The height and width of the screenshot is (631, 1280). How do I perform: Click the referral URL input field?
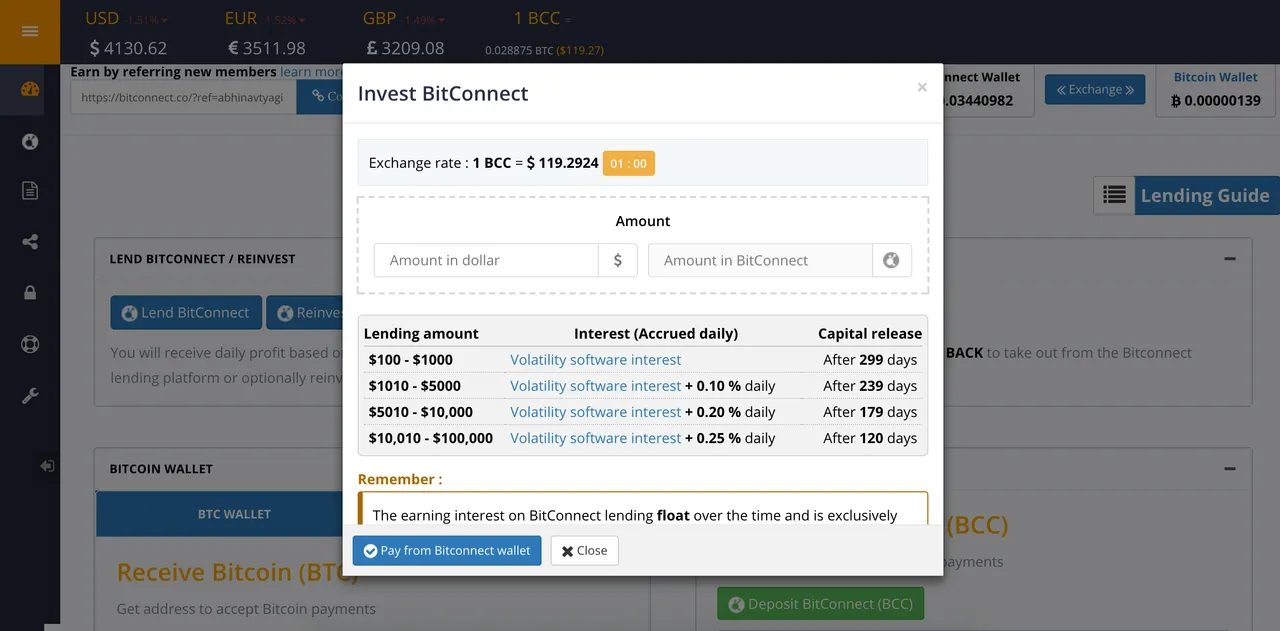[183, 97]
